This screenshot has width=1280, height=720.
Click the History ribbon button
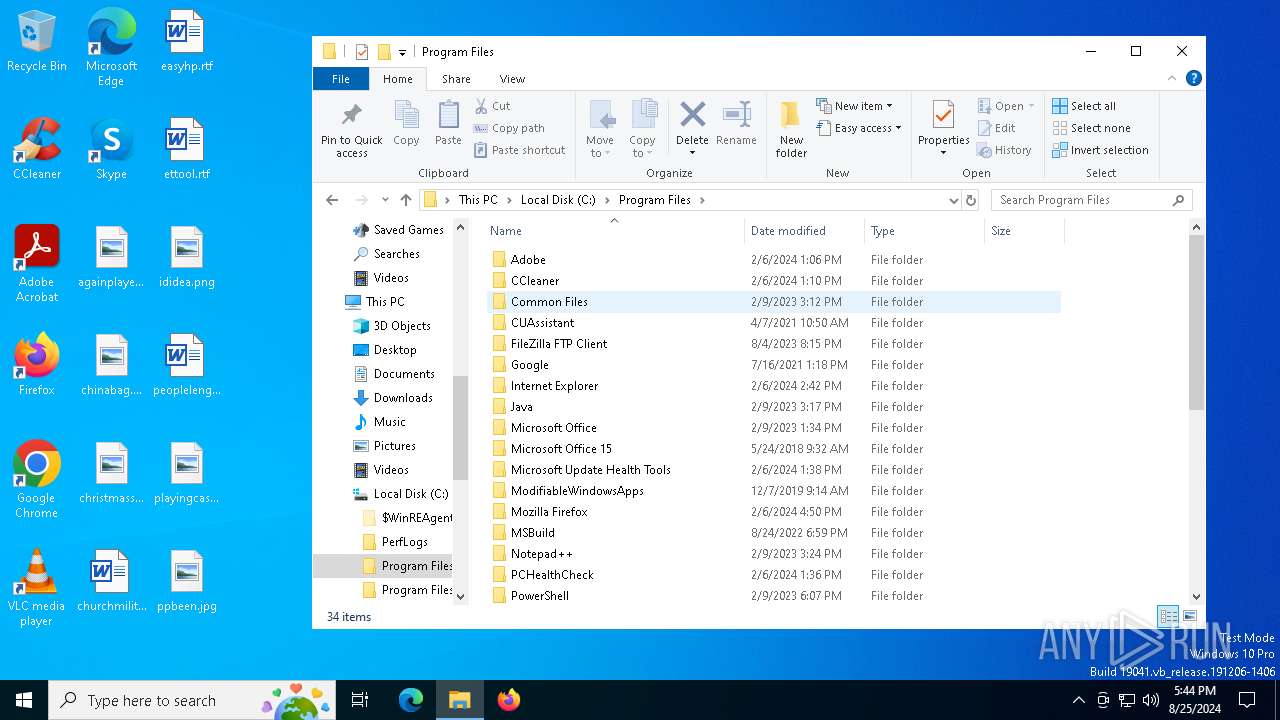(1003, 150)
